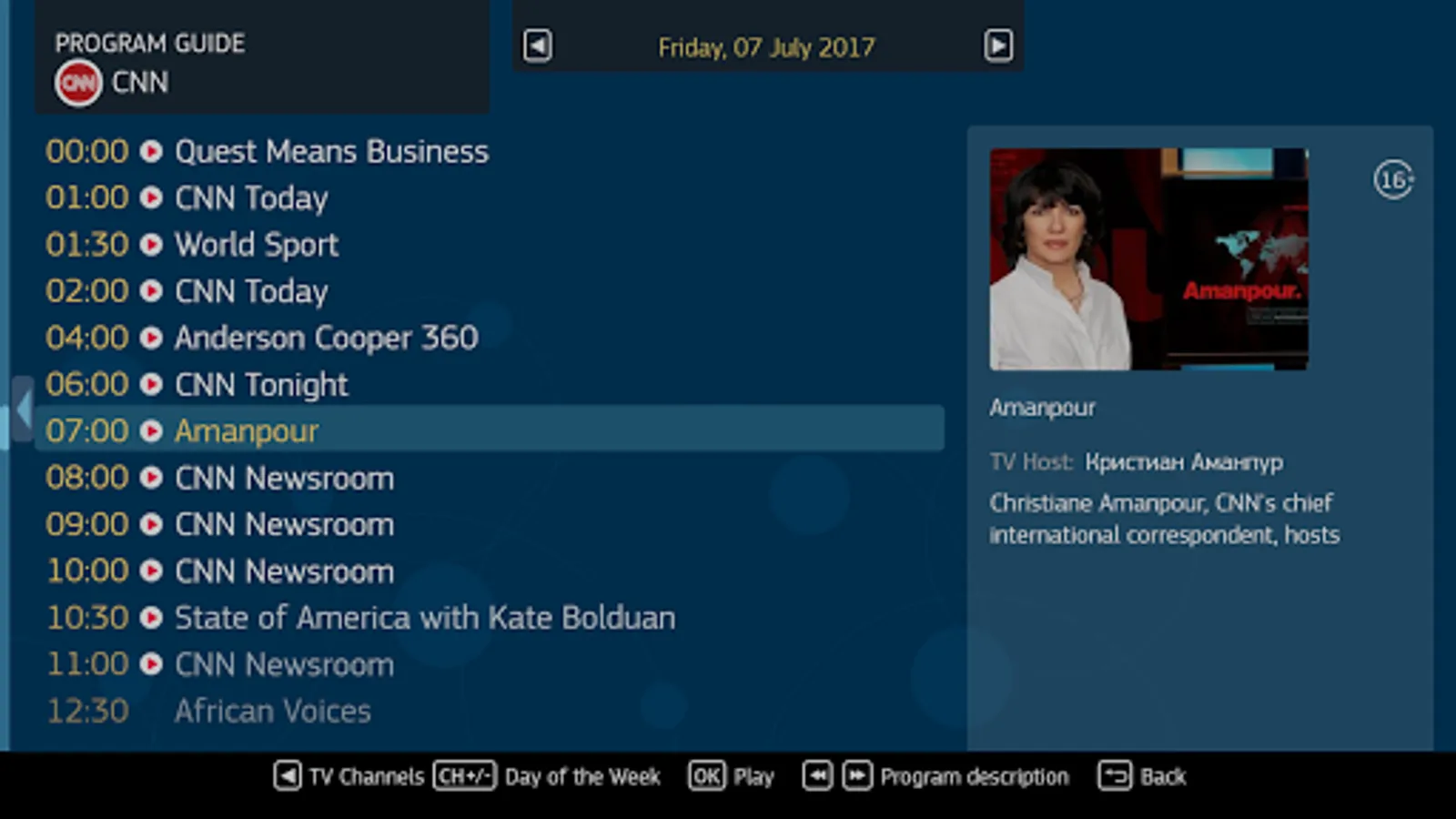Click the Day of the Week label
1456x819 pixels.
coord(582,777)
